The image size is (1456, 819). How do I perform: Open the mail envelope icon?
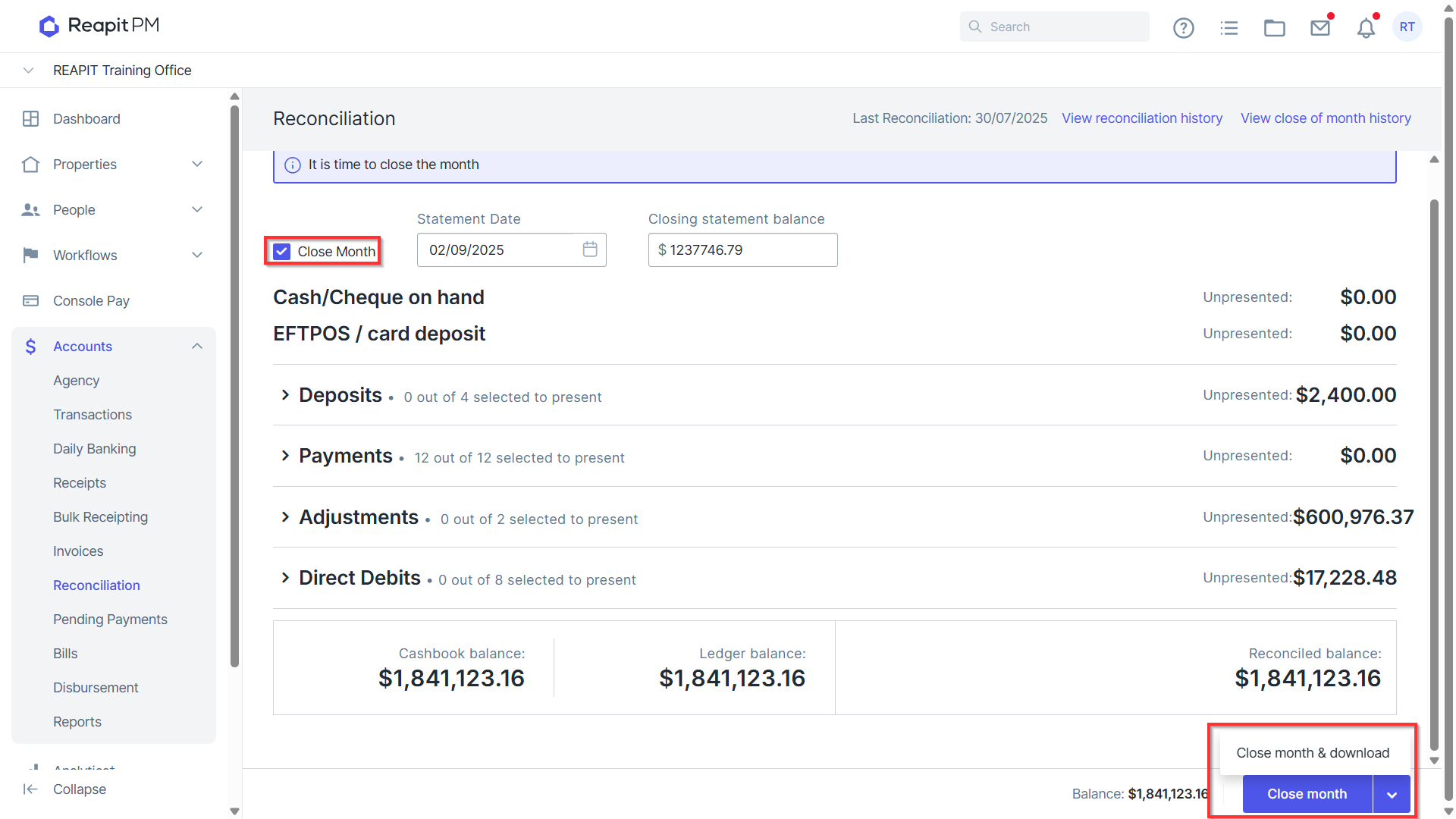pos(1320,27)
